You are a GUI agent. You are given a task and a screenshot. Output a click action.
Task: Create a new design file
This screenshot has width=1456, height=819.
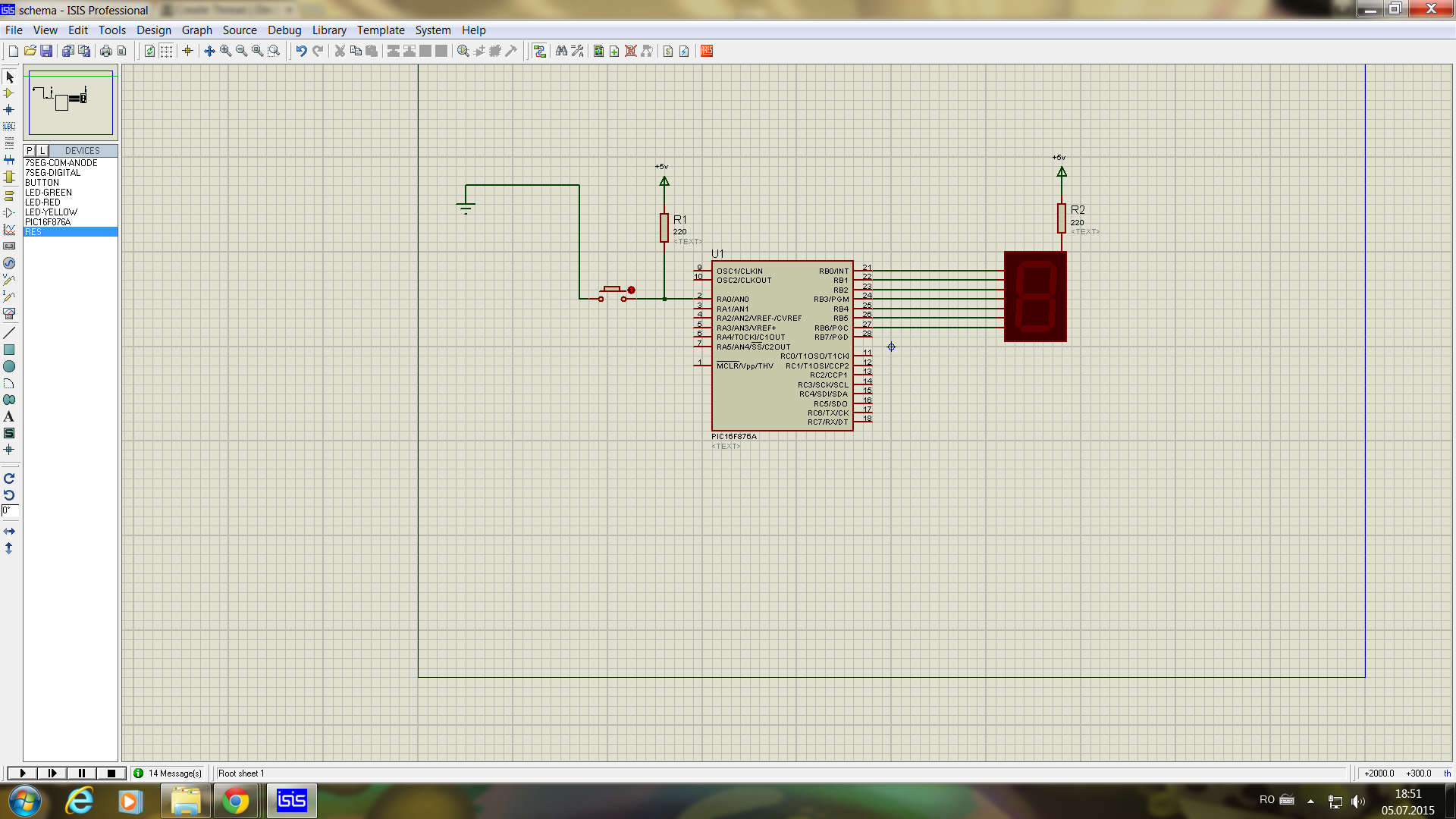point(13,51)
